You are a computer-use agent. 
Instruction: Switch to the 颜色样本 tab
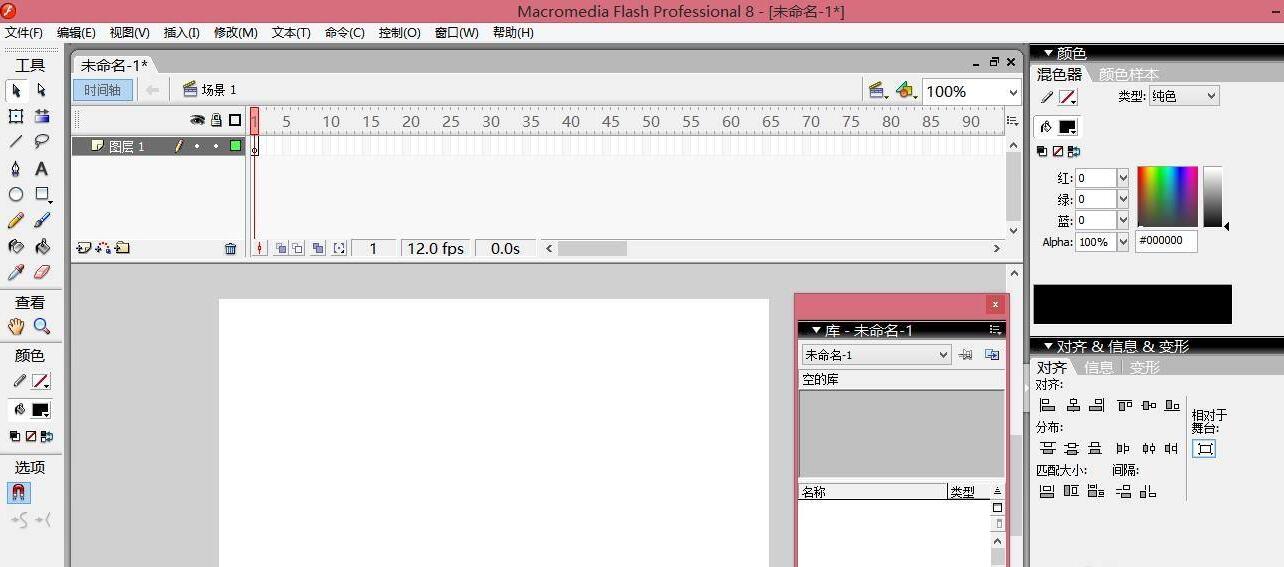[x=1129, y=74]
